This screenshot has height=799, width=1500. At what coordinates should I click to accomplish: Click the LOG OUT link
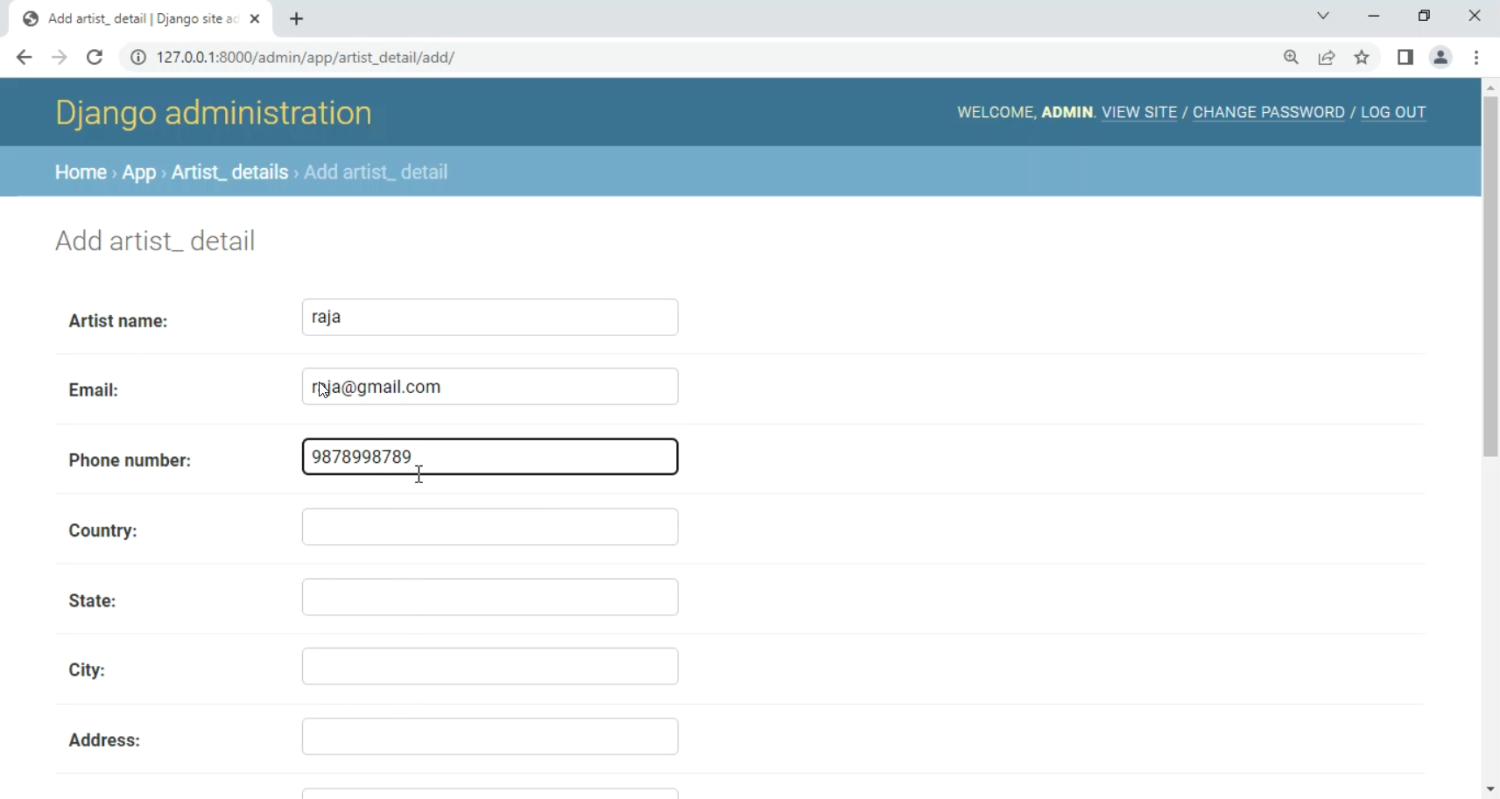pos(1392,112)
